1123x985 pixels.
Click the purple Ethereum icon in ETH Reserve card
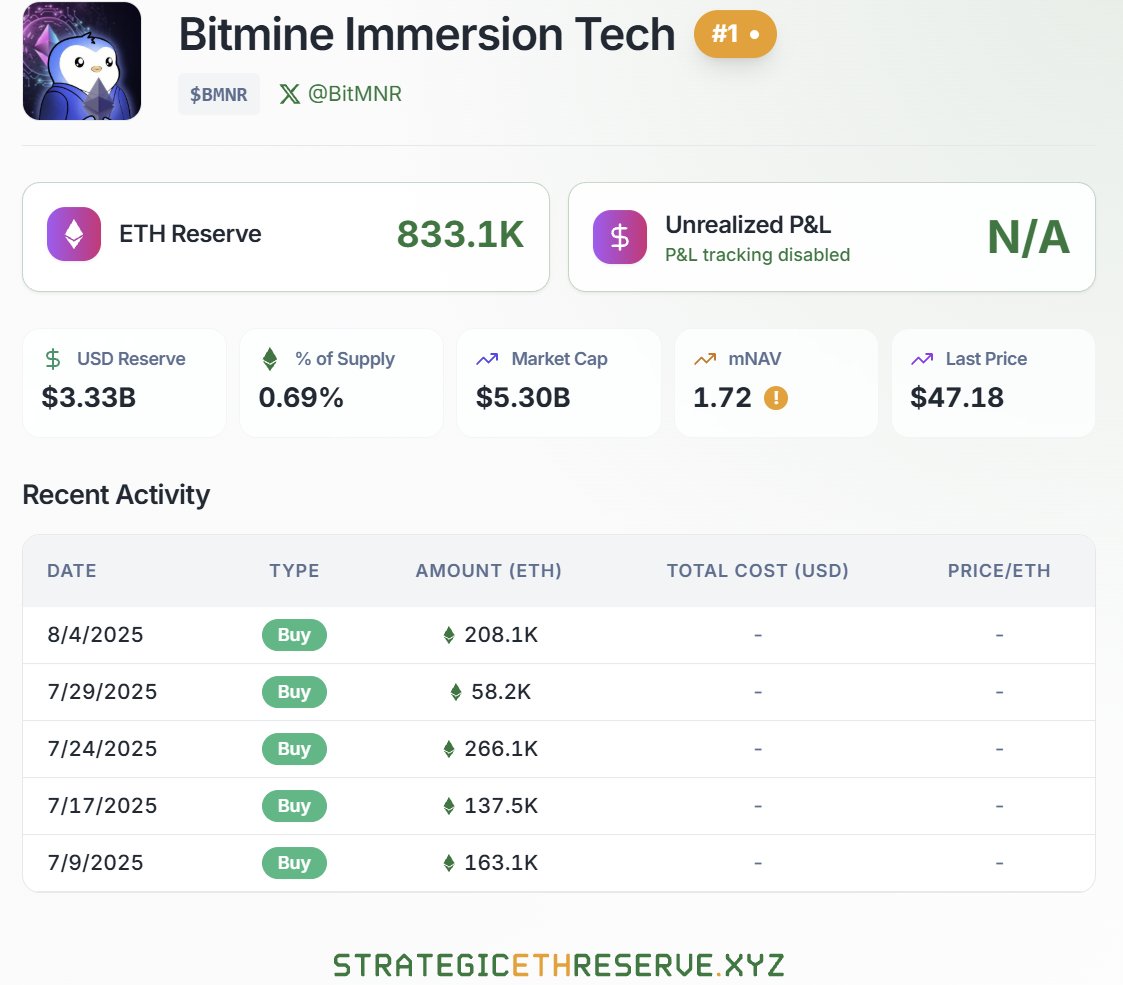pyautogui.click(x=74, y=234)
